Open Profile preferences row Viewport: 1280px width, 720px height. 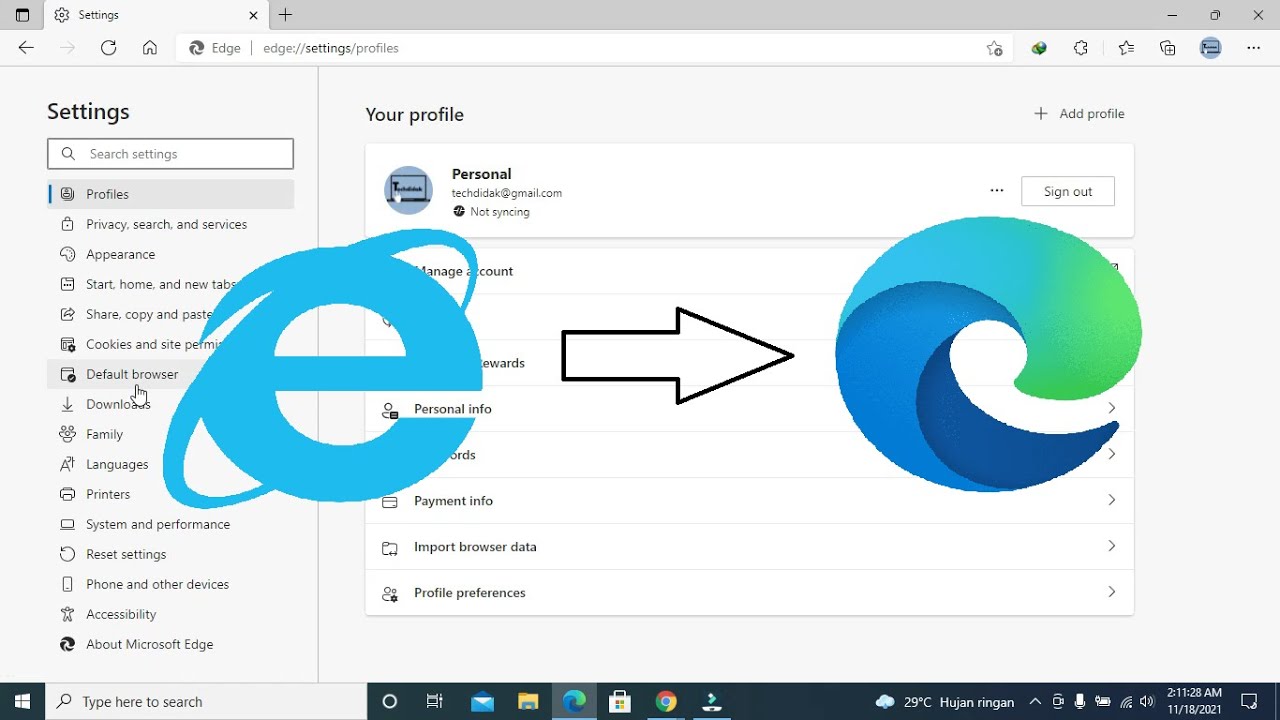tap(750, 593)
